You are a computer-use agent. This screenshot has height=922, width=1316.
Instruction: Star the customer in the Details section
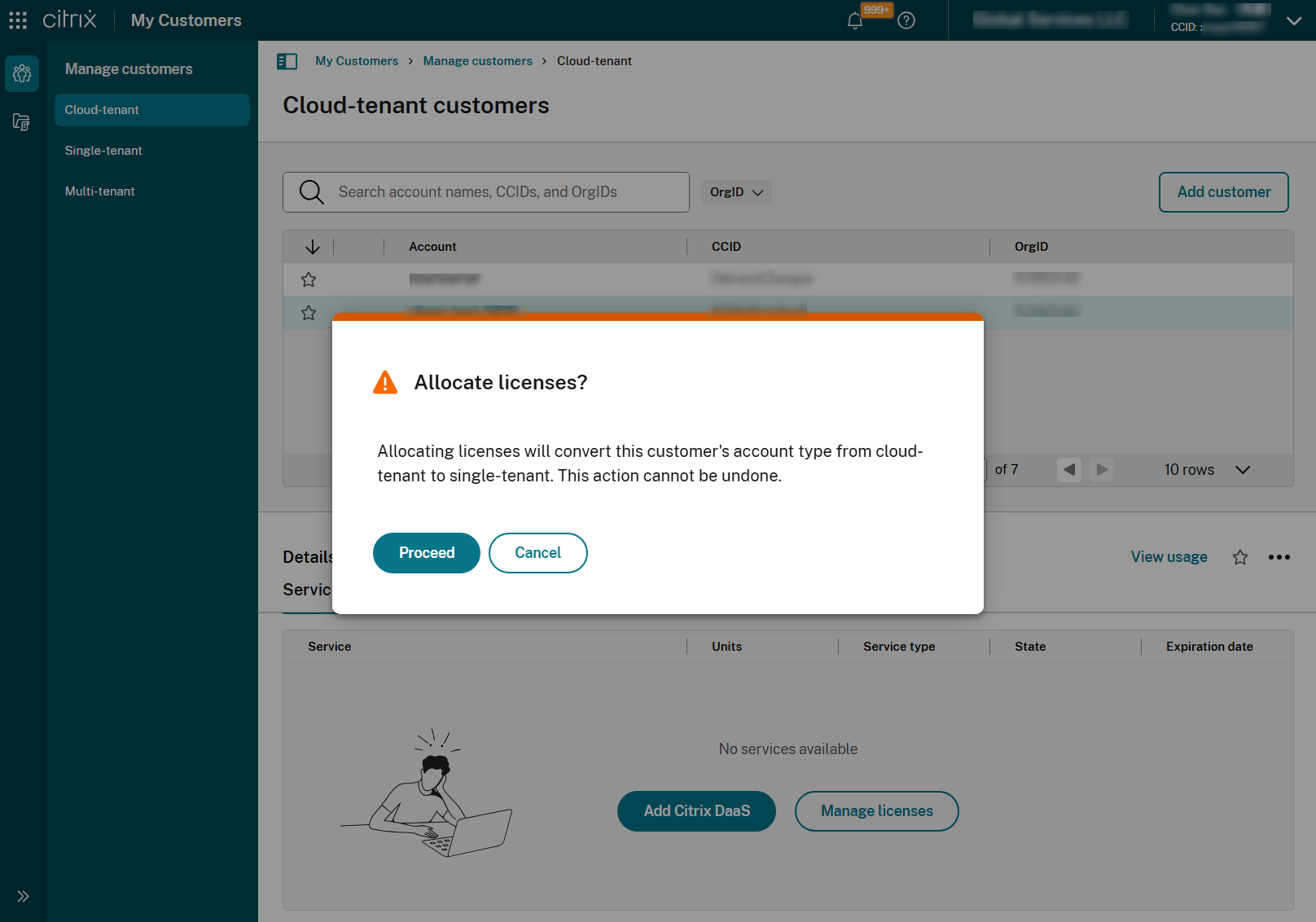1239,557
